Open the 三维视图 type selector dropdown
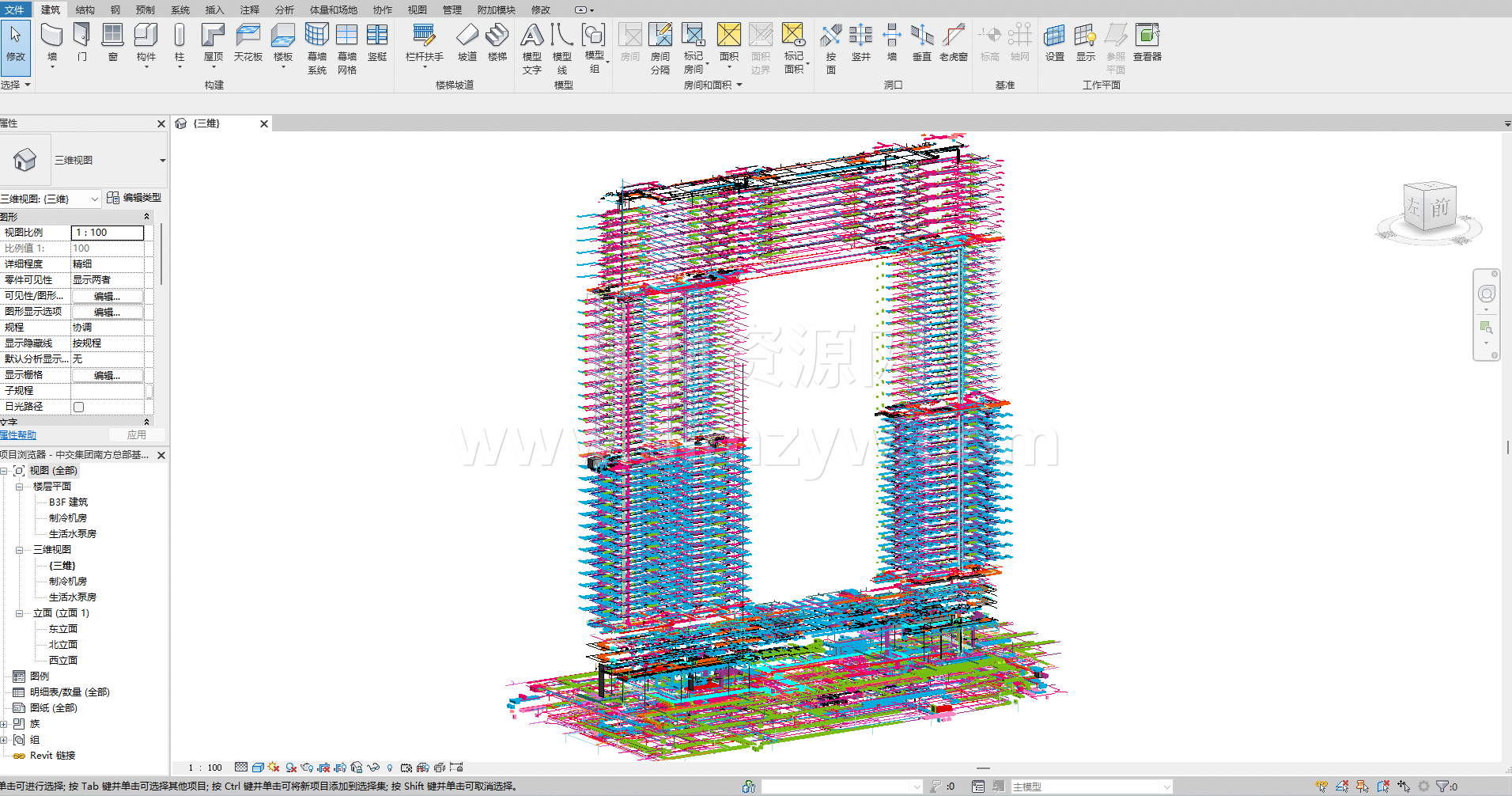Viewport: 1512px width, 796px height. pos(162,161)
